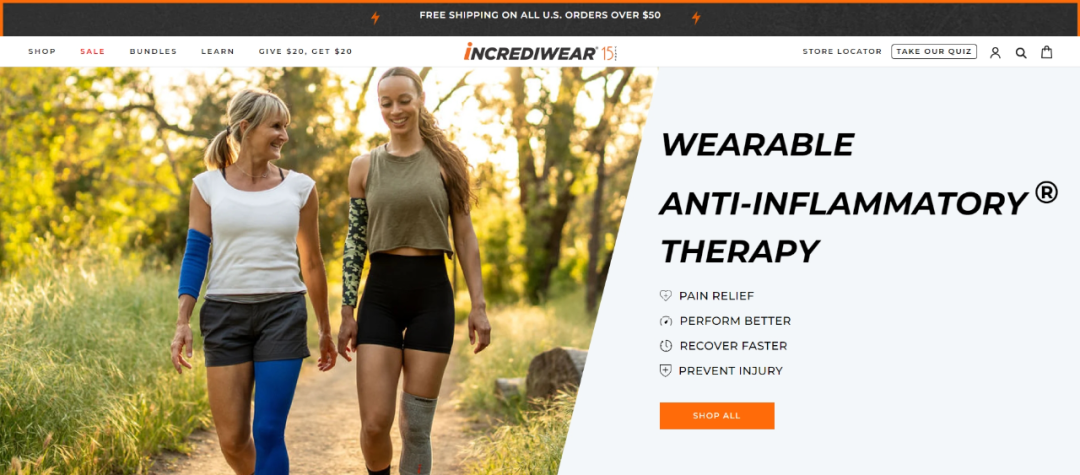
Task: Open the Store Locator link
Action: (x=842, y=52)
